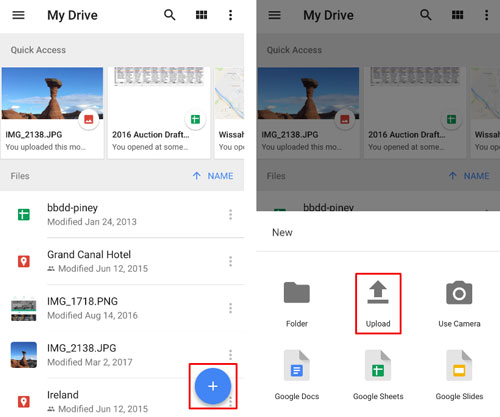The image size is (500, 417).
Task: Create a new Google Sheets file
Action: pos(378,375)
